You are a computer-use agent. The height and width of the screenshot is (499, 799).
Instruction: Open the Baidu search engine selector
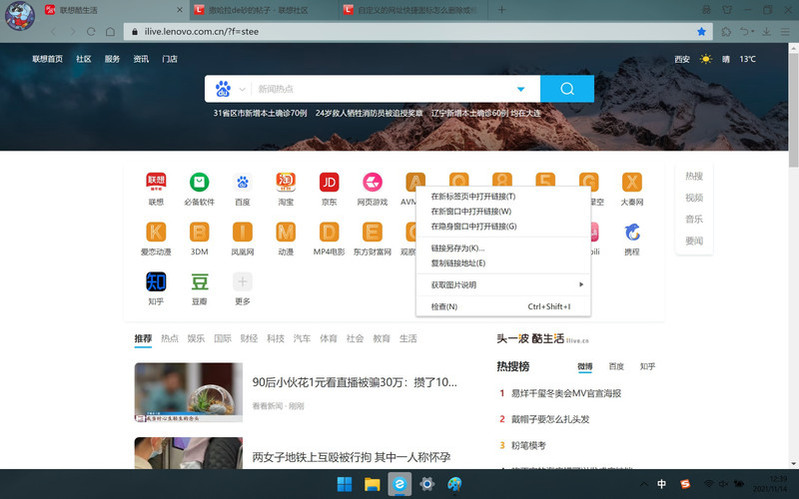coord(223,89)
